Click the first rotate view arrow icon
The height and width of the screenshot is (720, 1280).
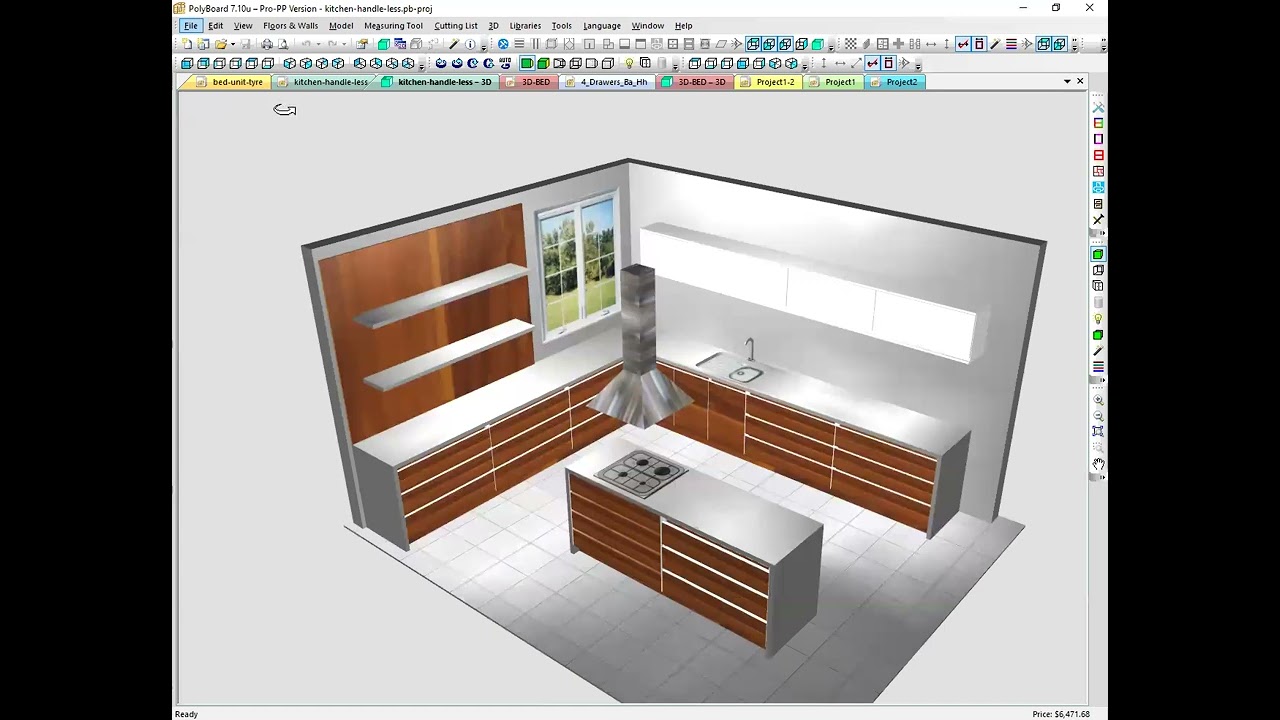pos(441,63)
